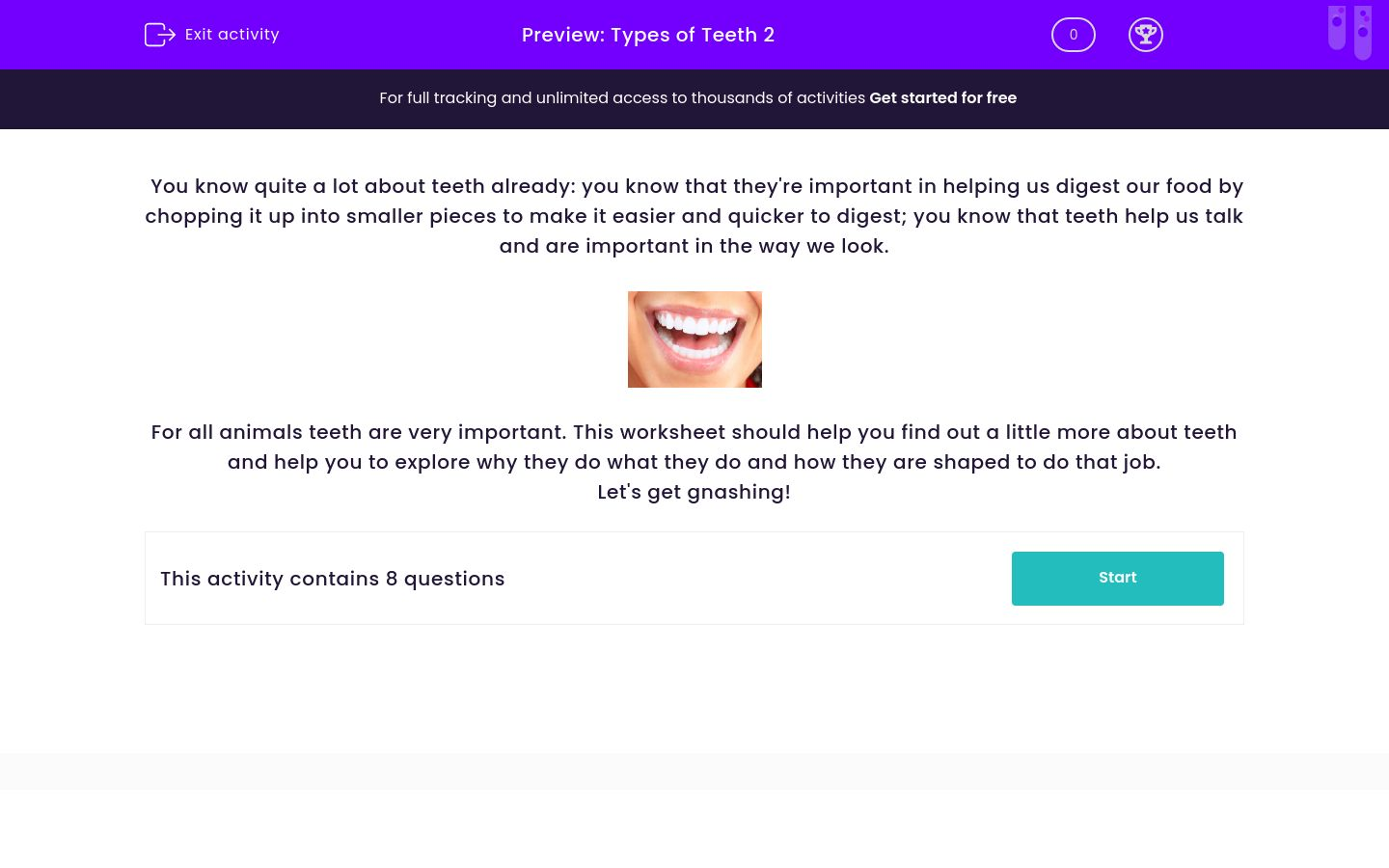
Task: Select the right test tube graphic
Action: coord(1363,32)
